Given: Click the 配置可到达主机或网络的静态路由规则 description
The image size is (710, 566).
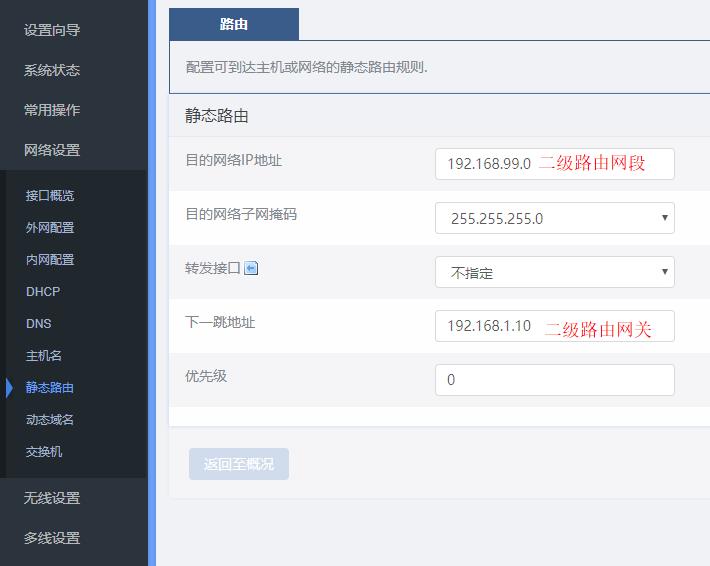Looking at the screenshot, I should pos(307,67).
